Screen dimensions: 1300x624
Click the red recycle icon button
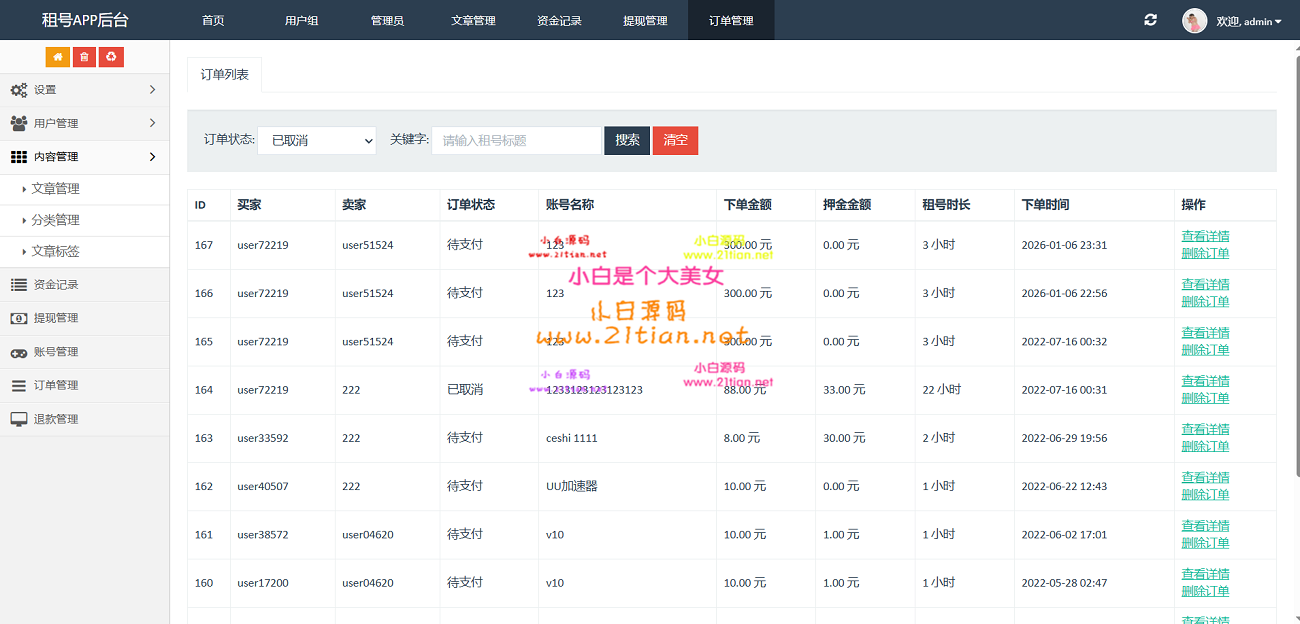coord(111,57)
